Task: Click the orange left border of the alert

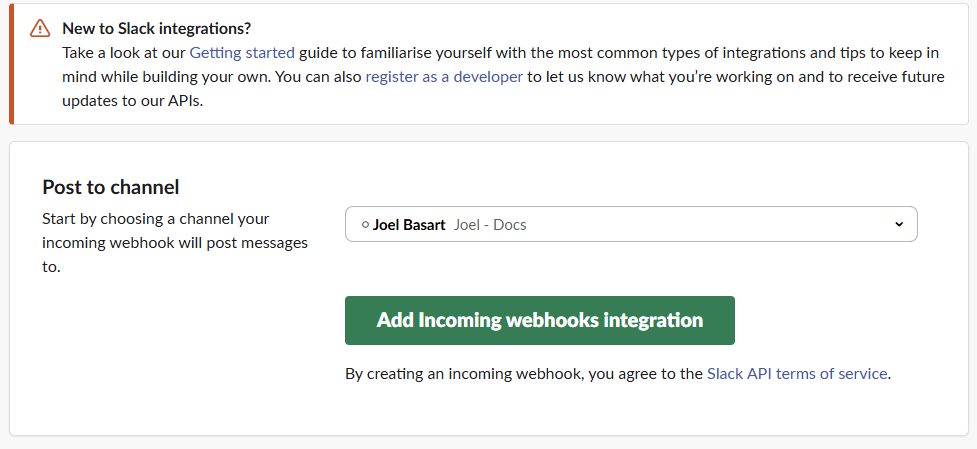Action: (x=11, y=64)
